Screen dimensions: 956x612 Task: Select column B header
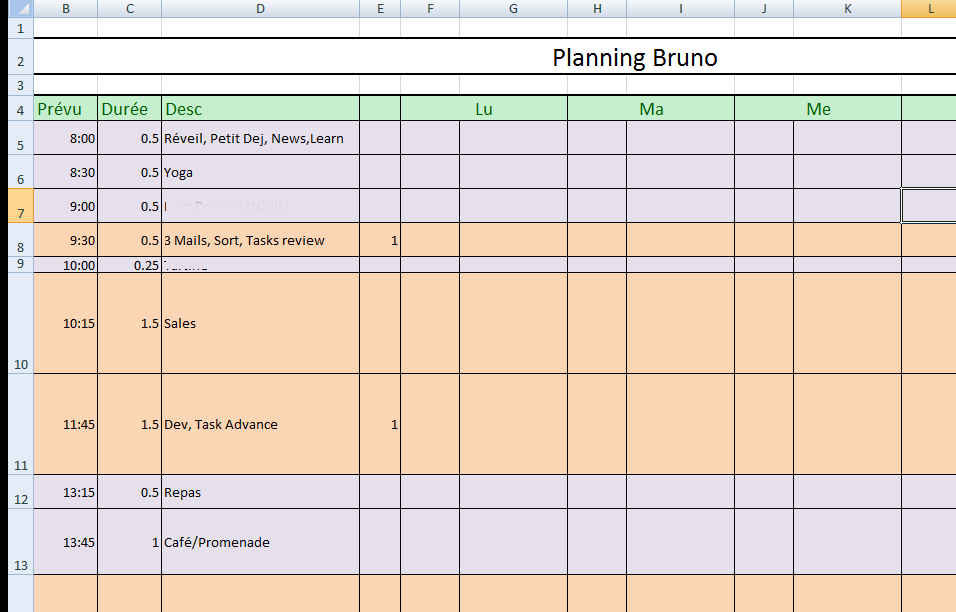pos(65,9)
